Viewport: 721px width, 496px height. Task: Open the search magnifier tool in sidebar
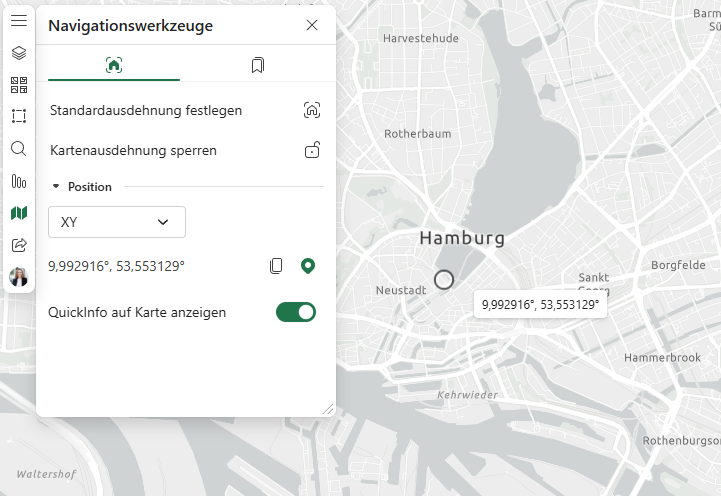(x=19, y=148)
